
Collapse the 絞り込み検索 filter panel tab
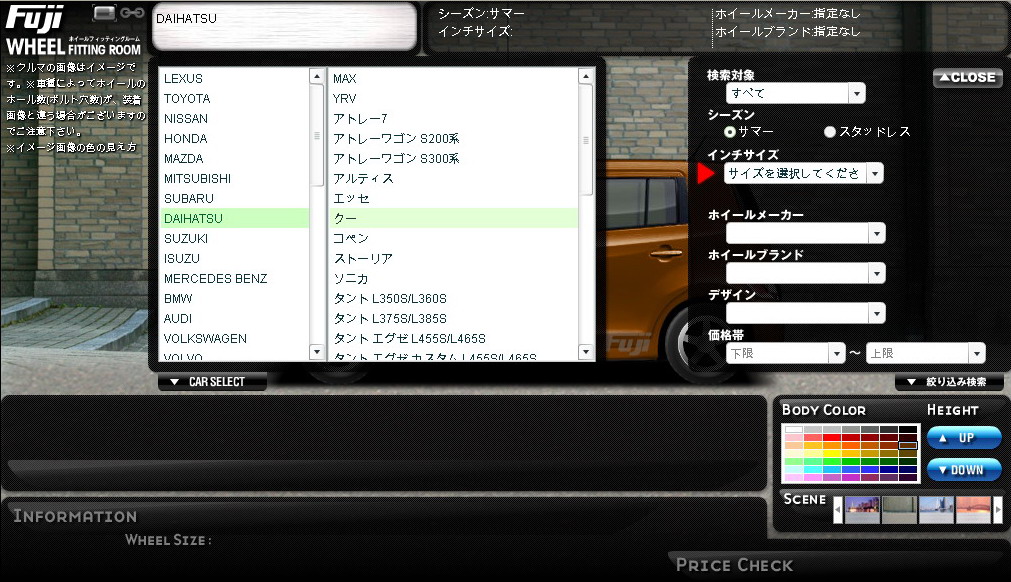[949, 382]
